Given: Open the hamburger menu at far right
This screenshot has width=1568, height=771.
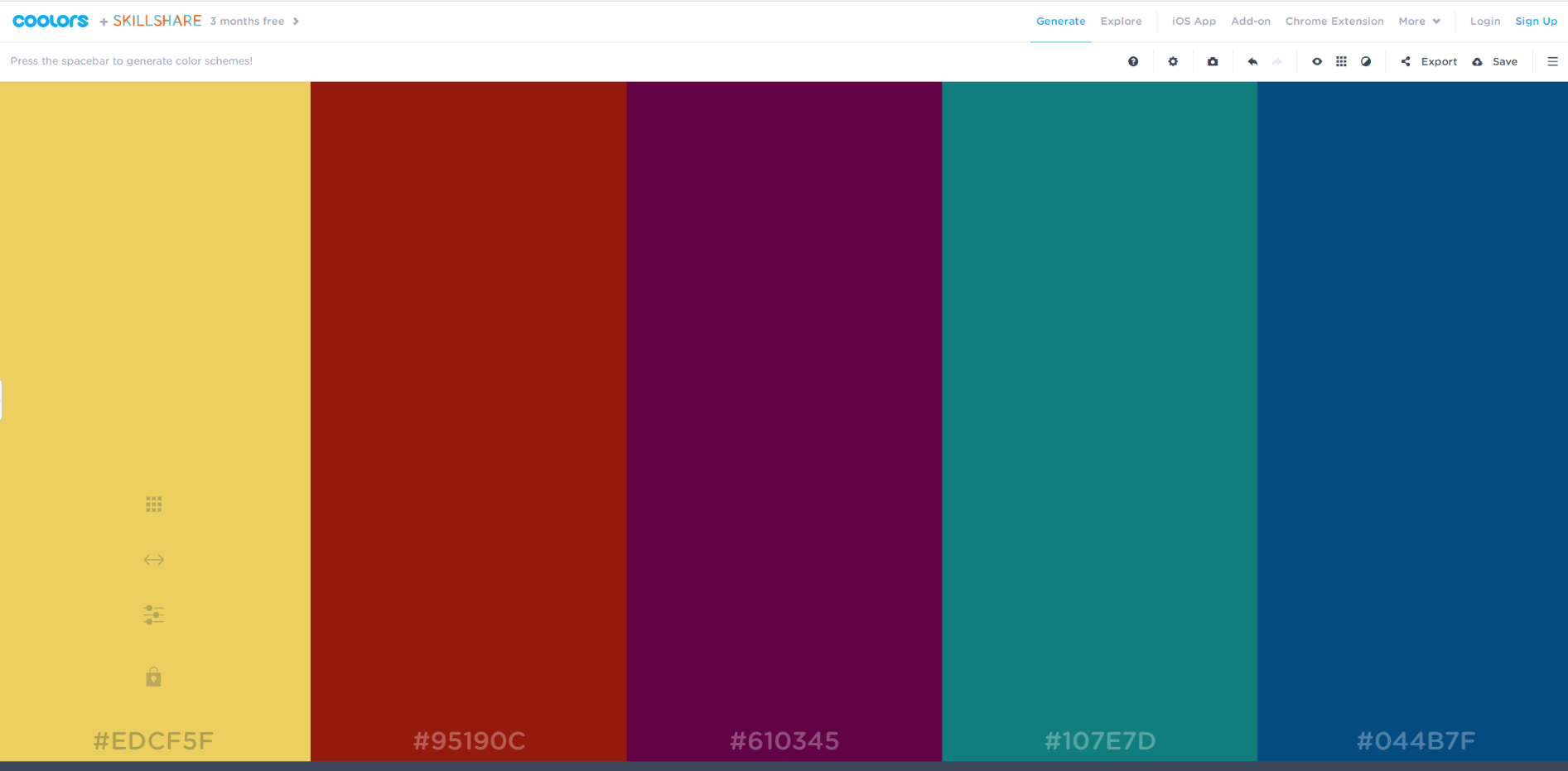Looking at the screenshot, I should click(1553, 61).
